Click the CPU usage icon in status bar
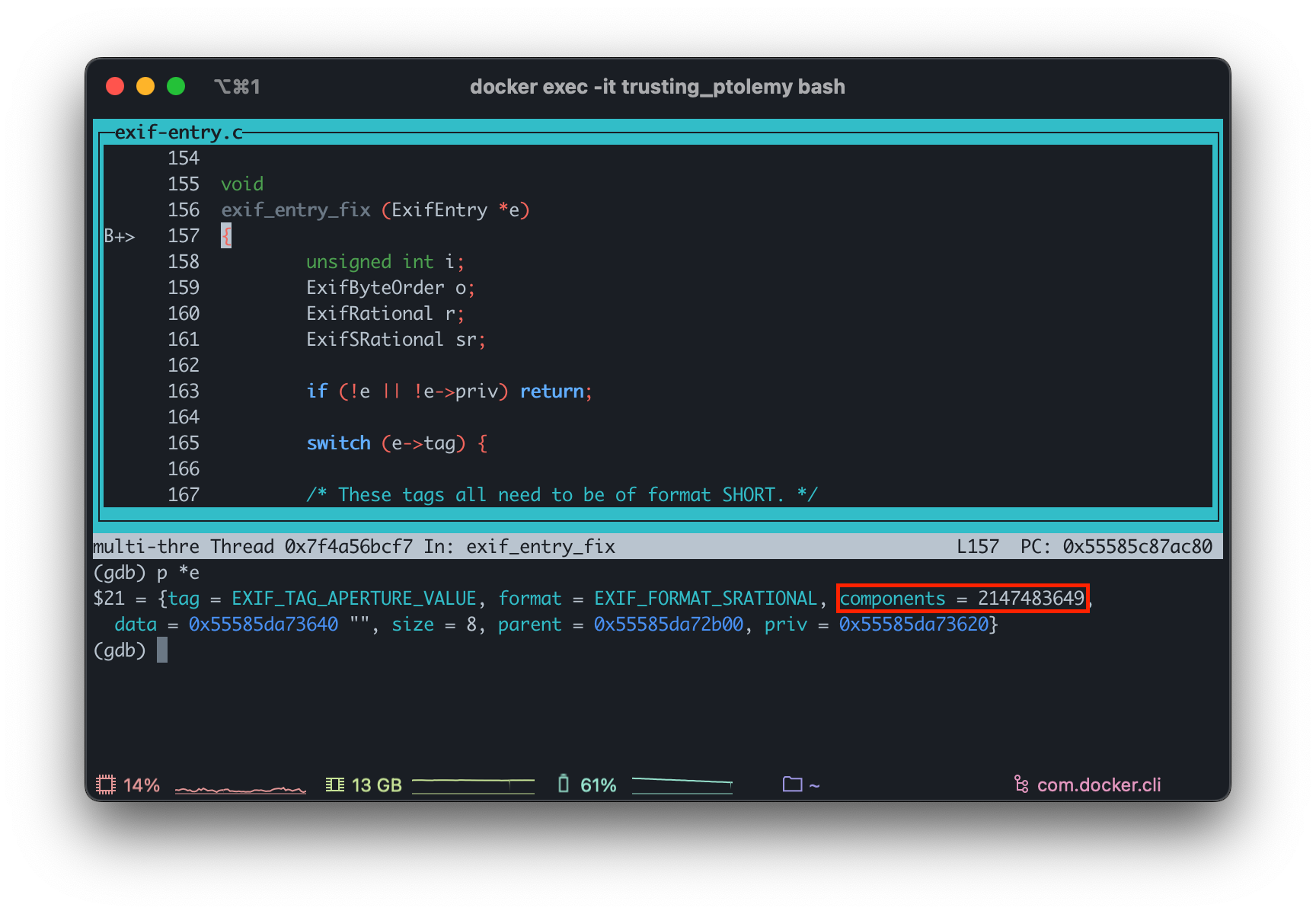 click(106, 785)
